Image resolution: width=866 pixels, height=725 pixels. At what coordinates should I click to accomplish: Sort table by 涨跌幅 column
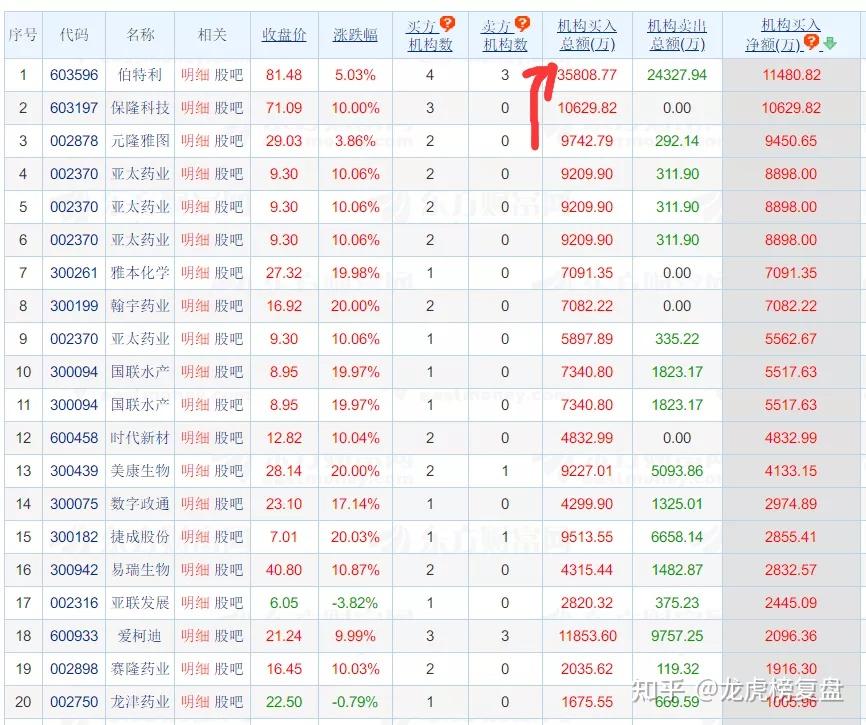356,35
